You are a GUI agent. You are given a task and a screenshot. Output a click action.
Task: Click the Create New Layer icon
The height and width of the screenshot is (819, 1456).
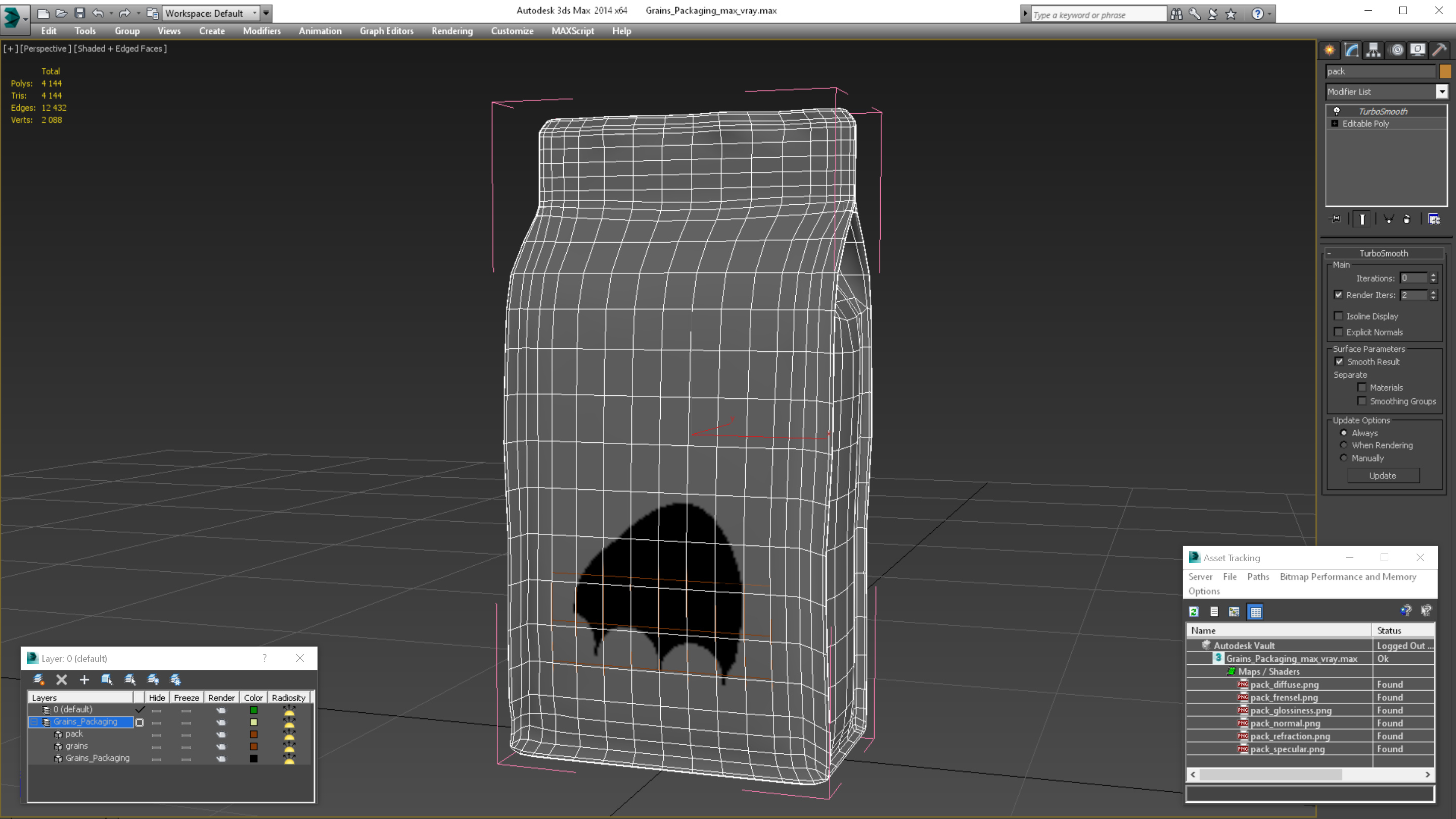tap(38, 679)
